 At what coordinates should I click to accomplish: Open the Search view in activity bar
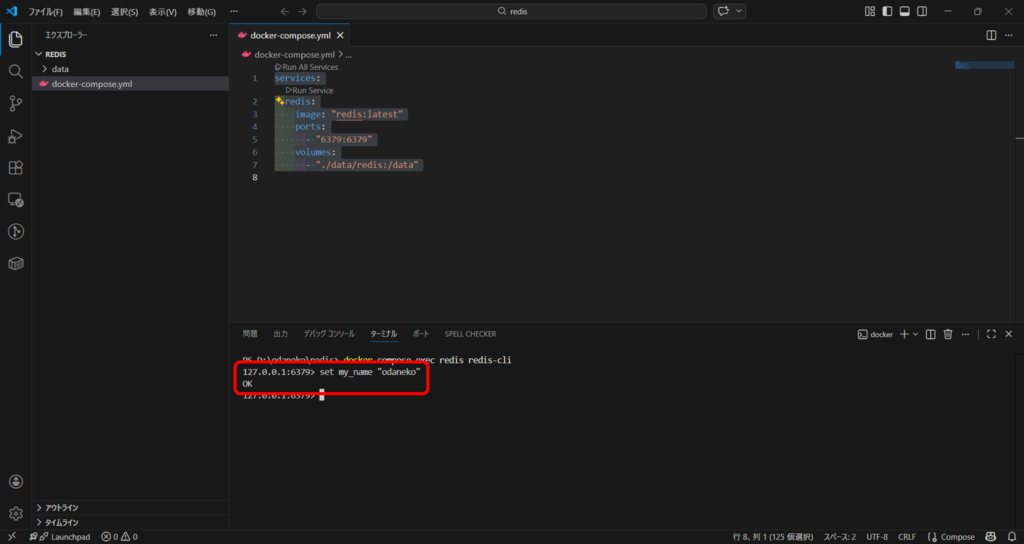[16, 72]
